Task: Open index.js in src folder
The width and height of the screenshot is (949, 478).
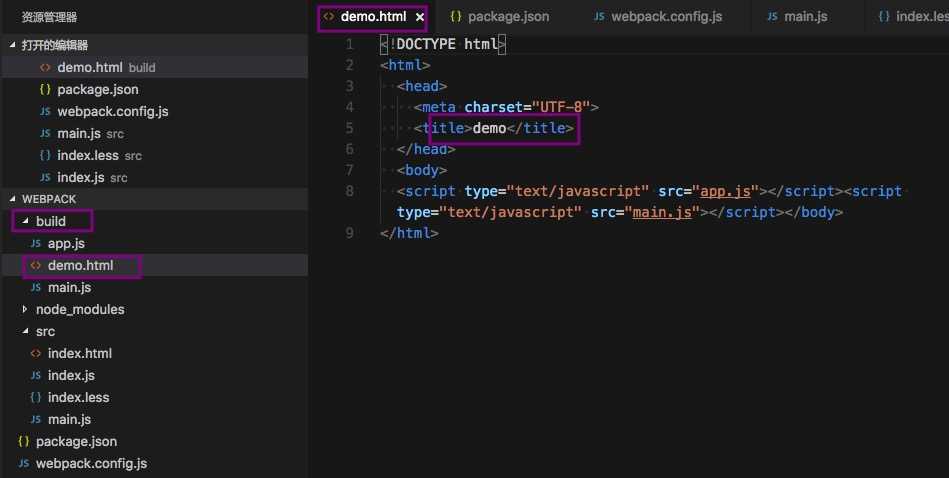Action: 154,375
